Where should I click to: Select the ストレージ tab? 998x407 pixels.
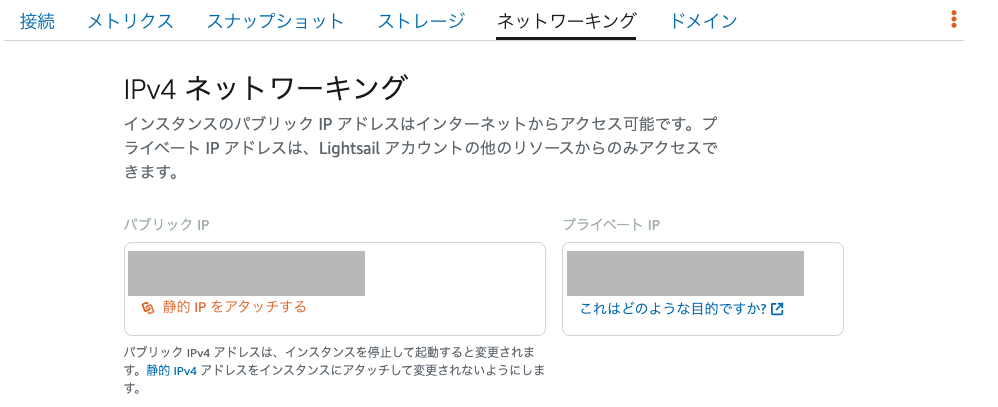pyautogui.click(x=421, y=21)
